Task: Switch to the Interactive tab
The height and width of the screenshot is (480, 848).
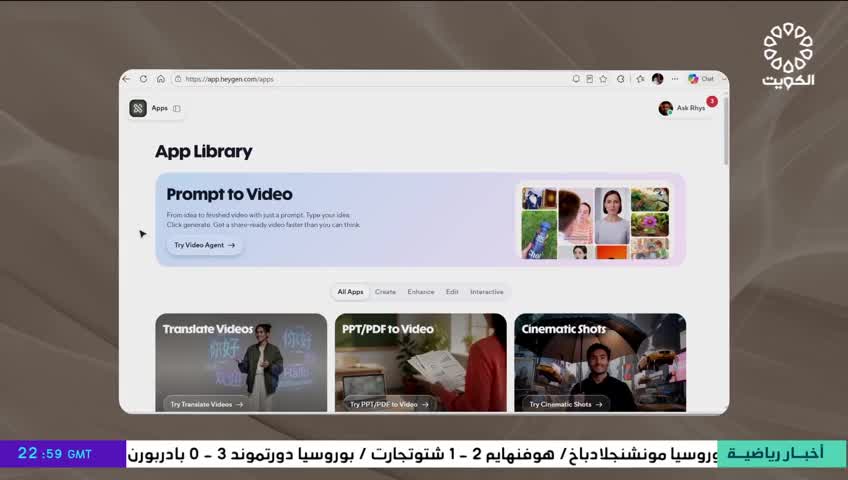Action: 487,292
